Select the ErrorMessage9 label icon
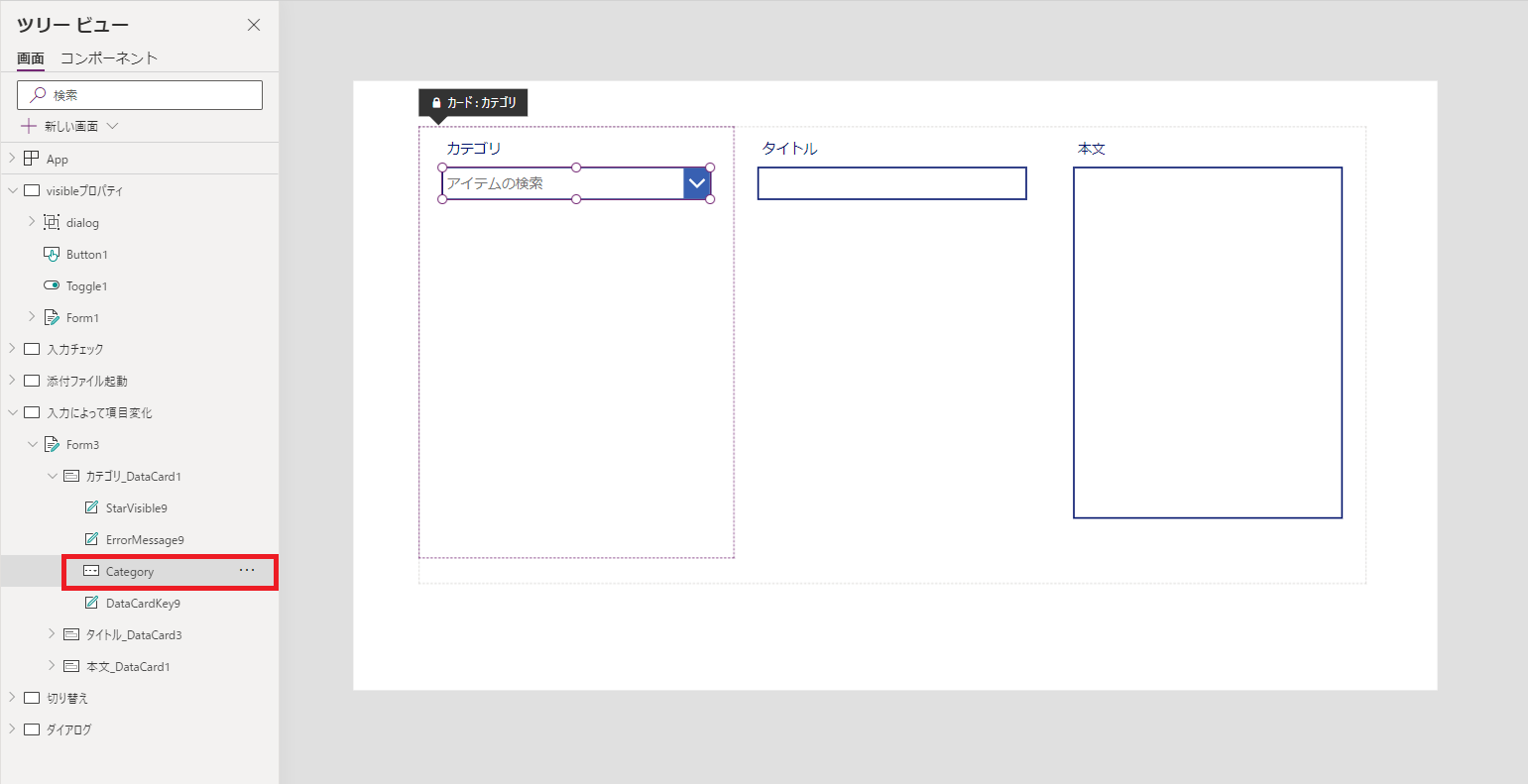Screen dimensions: 1528x784 click(91, 539)
